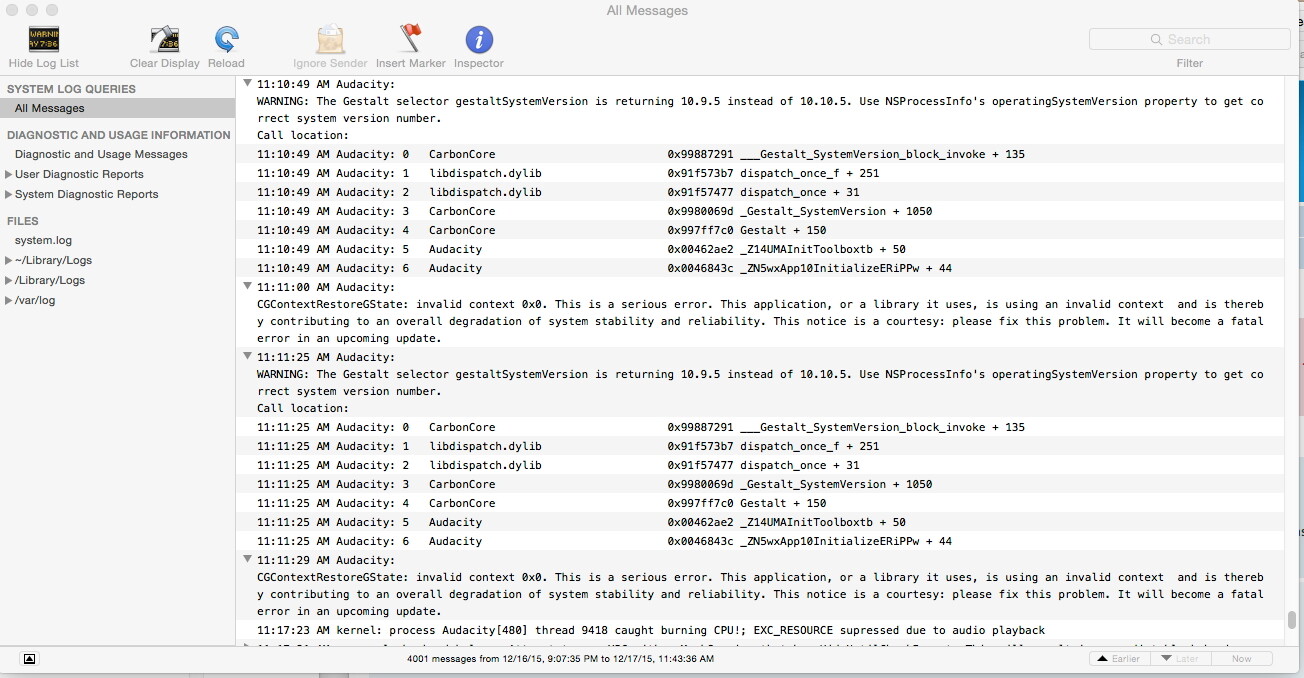This screenshot has height=678, width=1304.
Task: Expand System Diagnostic Reports triangle
Action: 9,194
